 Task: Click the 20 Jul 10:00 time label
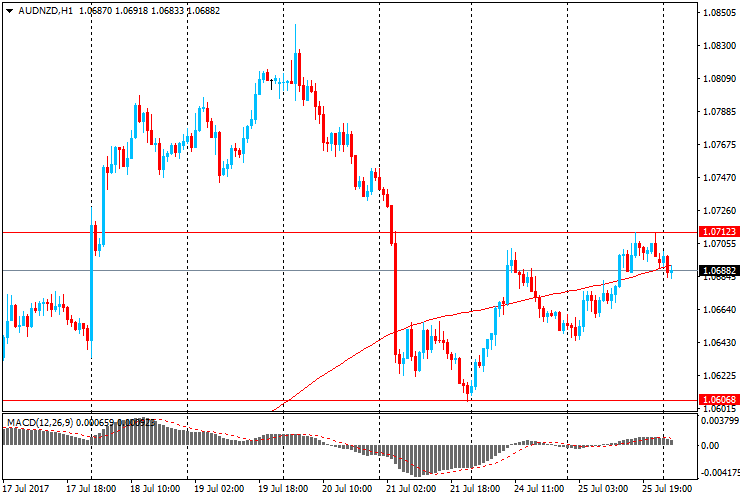point(347,488)
